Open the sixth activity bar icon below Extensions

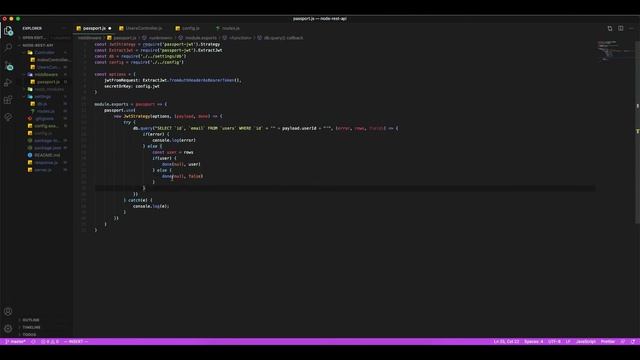pos(8,117)
